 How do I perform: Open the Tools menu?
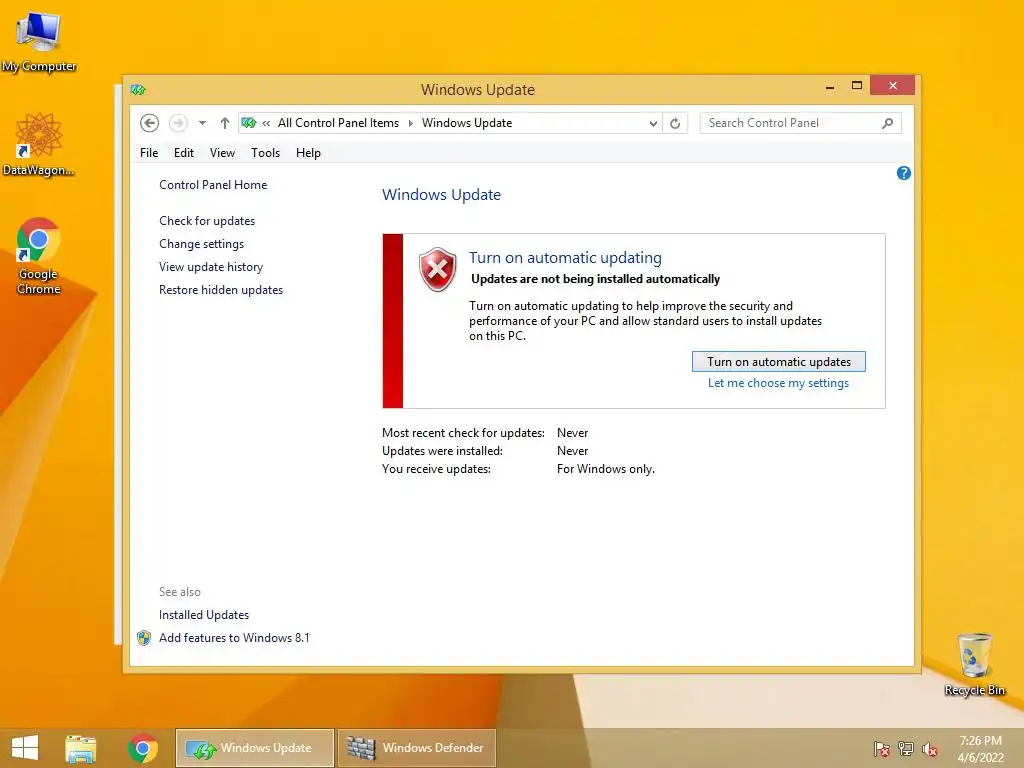click(266, 153)
